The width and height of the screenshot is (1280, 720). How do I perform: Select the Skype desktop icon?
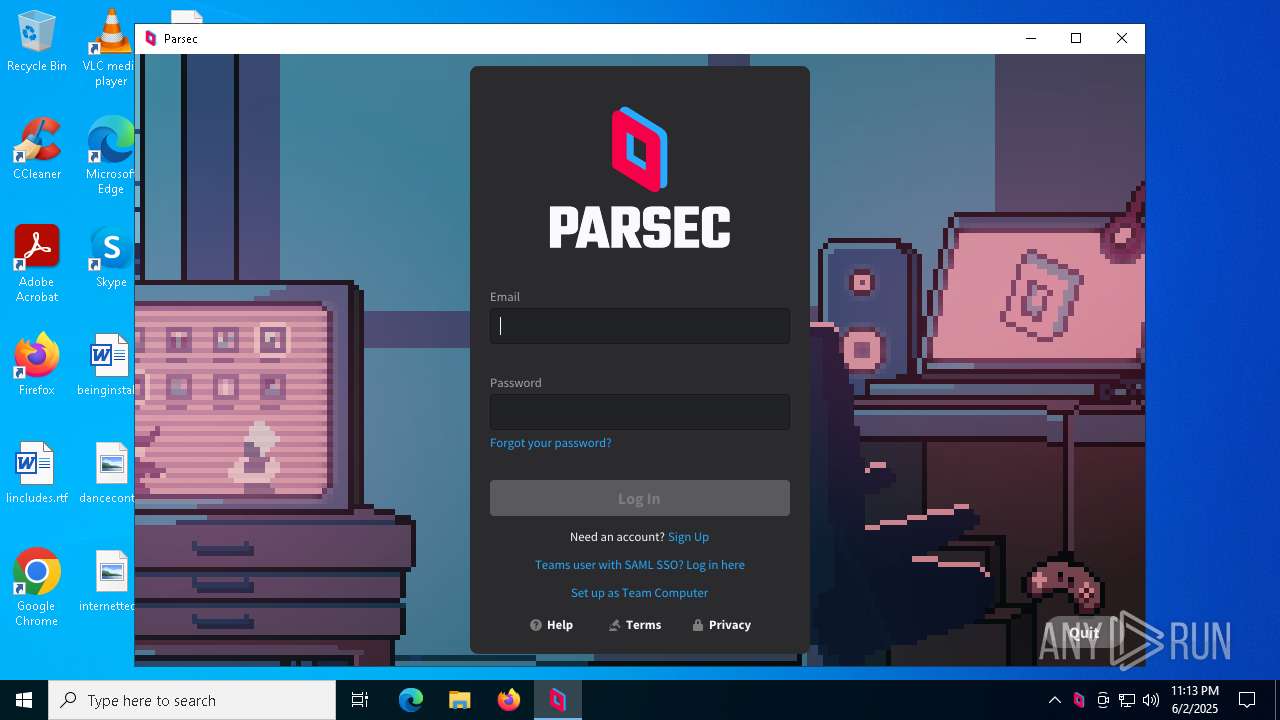(x=110, y=257)
